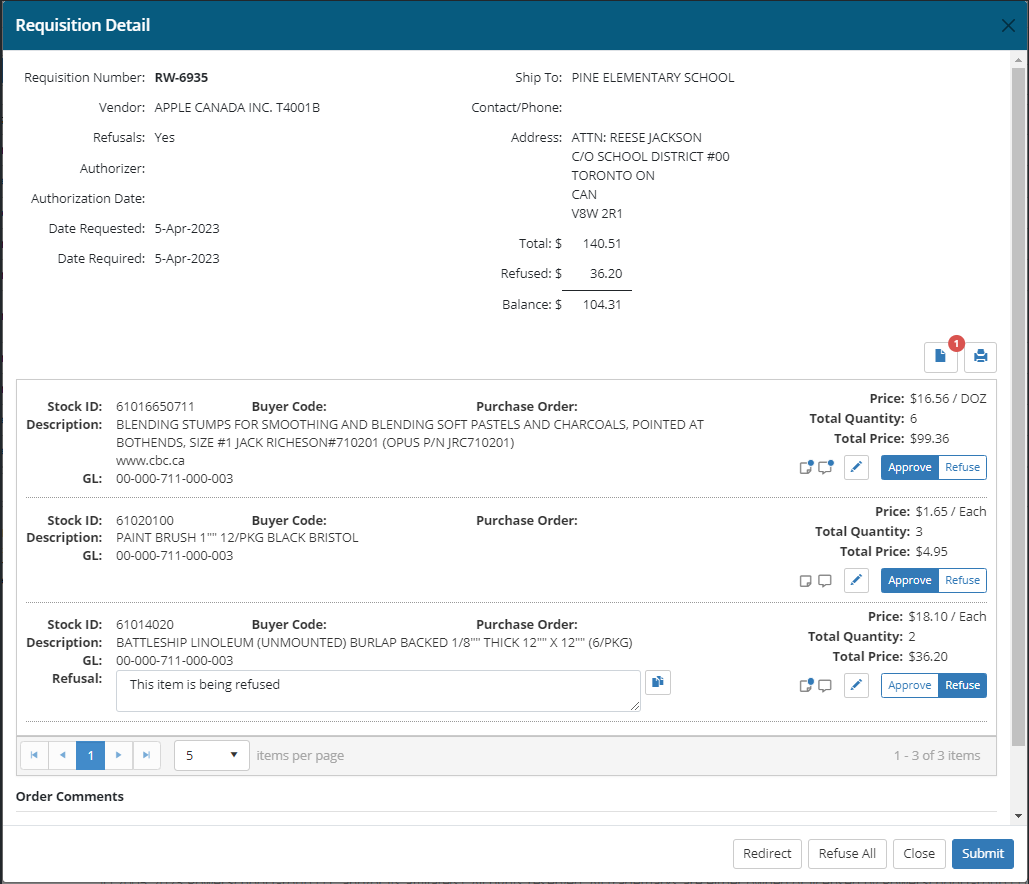Click into the Refusal reason text box
Viewport: 1029px width, 884px height.
tap(378, 691)
